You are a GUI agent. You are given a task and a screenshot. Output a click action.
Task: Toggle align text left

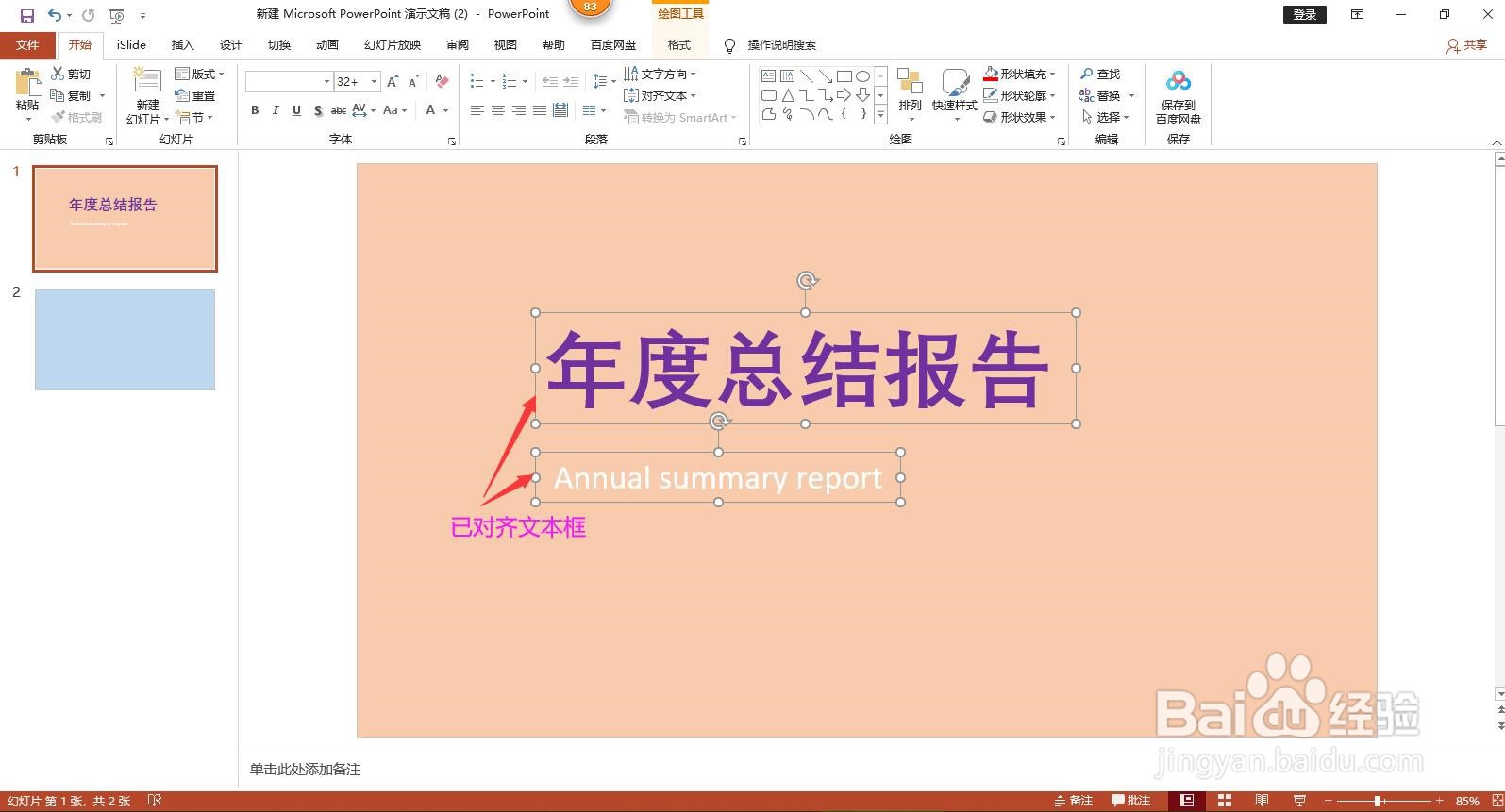point(477,110)
